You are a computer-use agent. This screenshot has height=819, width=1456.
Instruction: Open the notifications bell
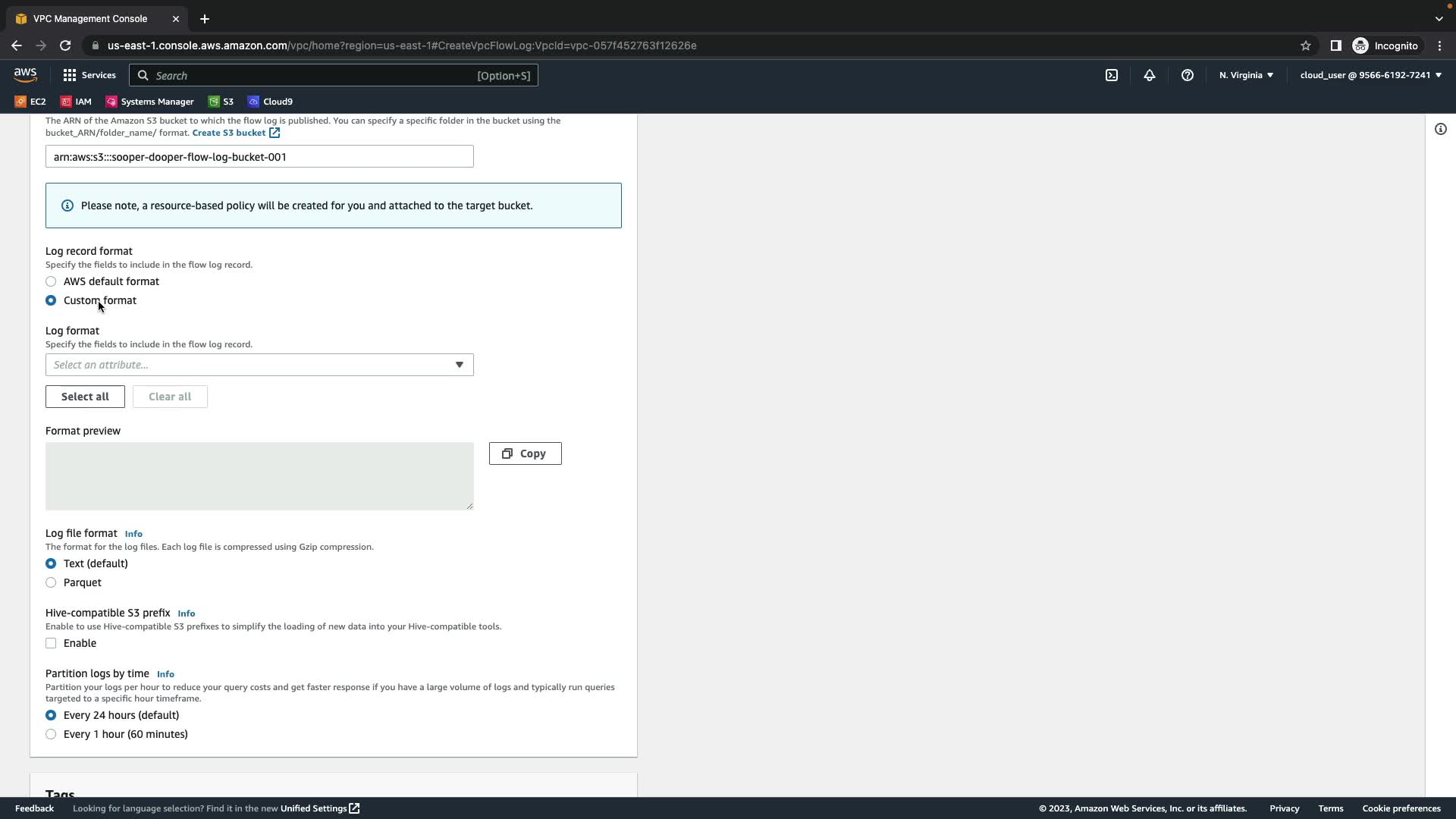(x=1149, y=75)
